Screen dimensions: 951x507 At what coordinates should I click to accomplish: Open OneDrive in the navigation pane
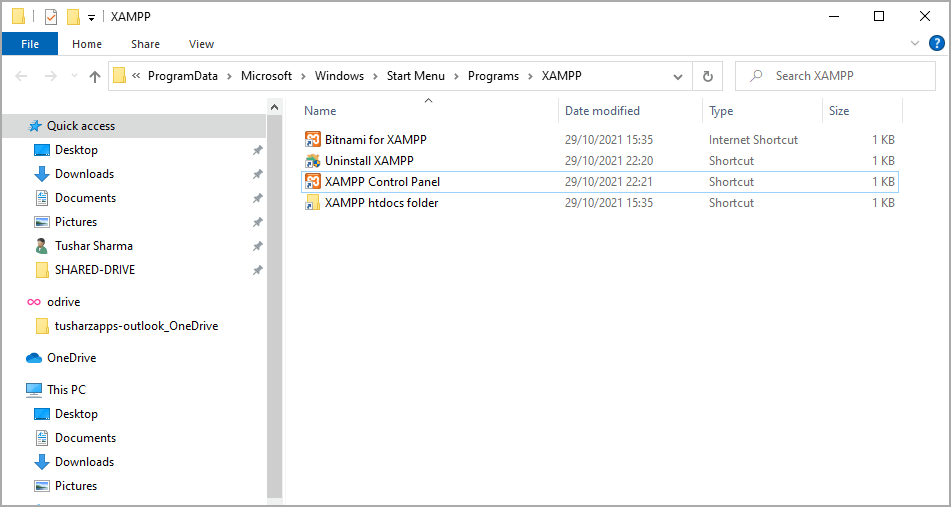(71, 358)
